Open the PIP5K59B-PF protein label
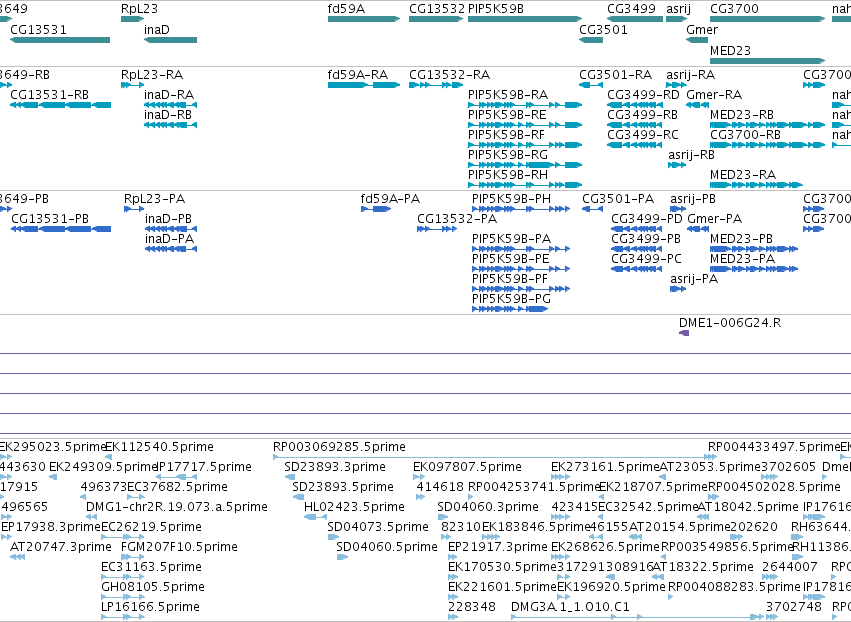The image size is (851, 622). pyautogui.click(x=510, y=280)
